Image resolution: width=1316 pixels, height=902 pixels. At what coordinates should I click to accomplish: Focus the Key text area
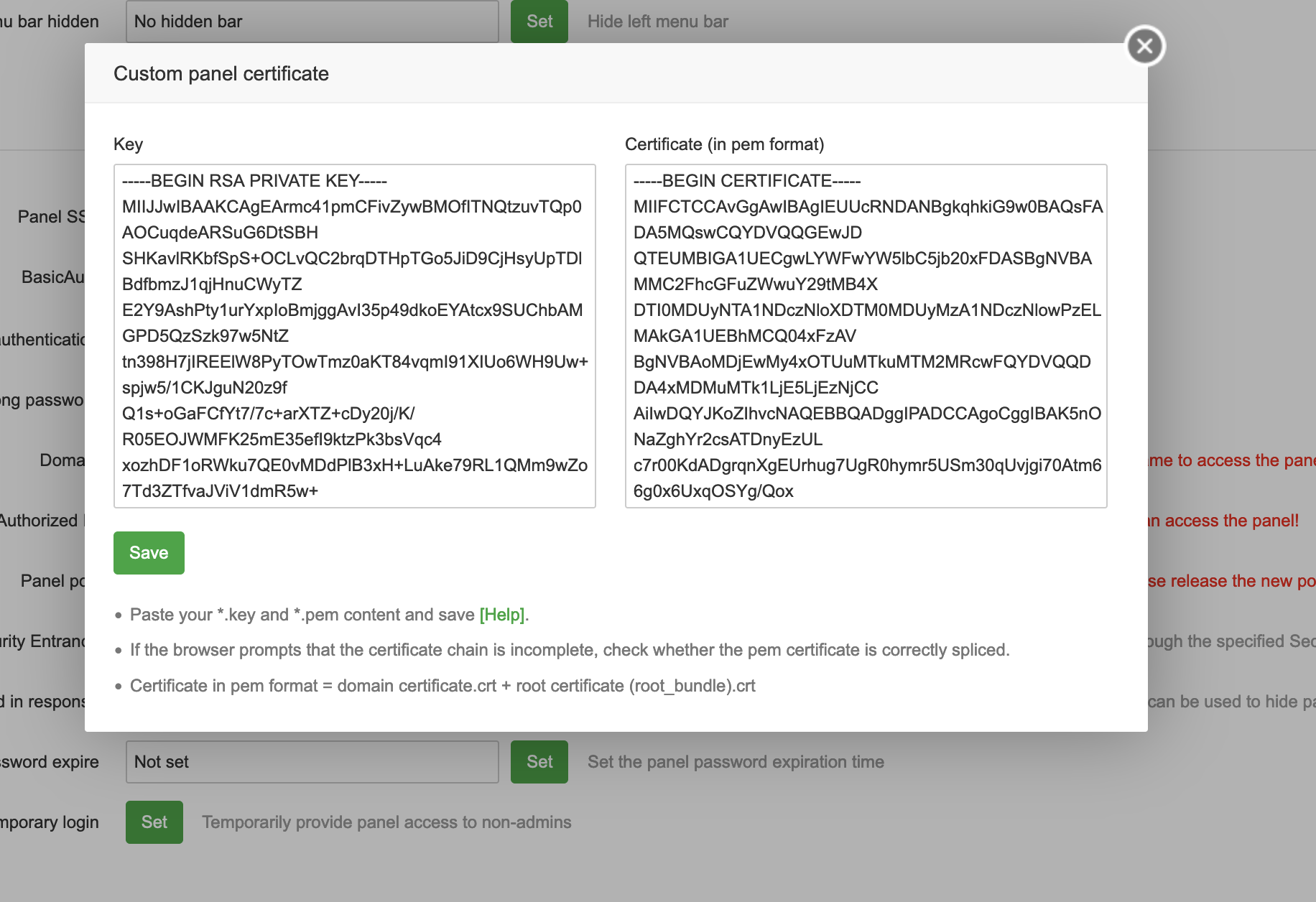pos(354,335)
